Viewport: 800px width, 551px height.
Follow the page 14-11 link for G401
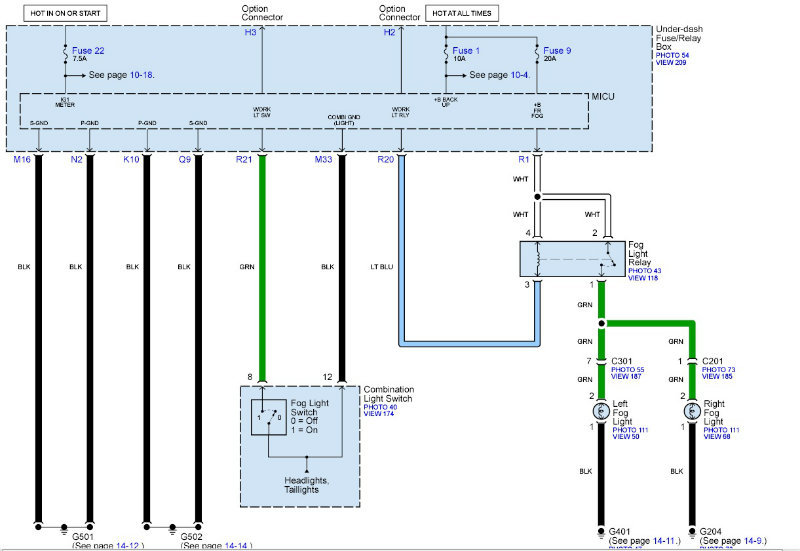(x=664, y=541)
